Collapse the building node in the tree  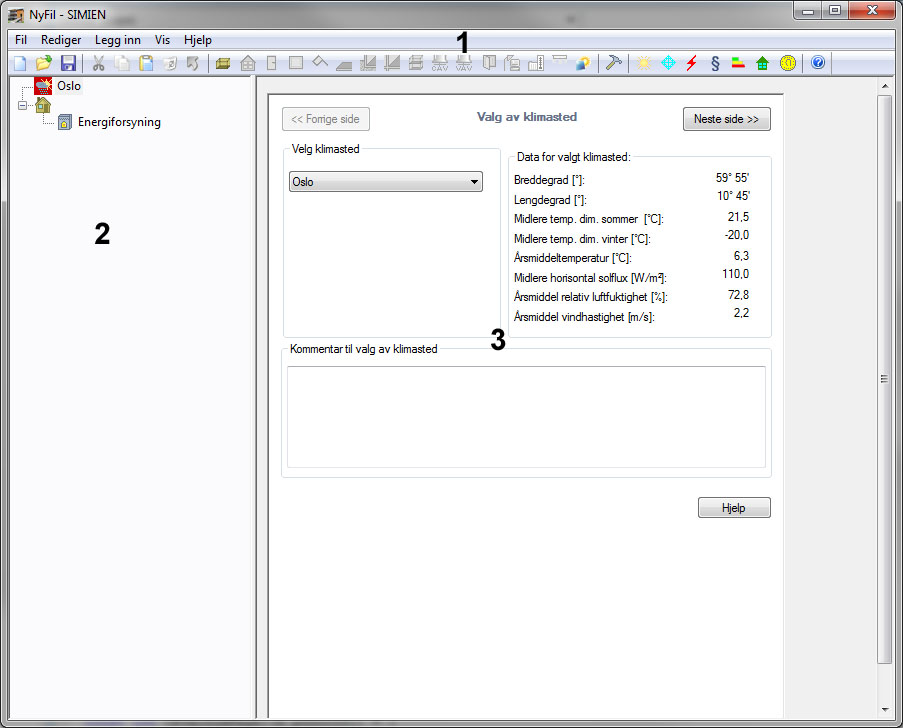pos(22,105)
